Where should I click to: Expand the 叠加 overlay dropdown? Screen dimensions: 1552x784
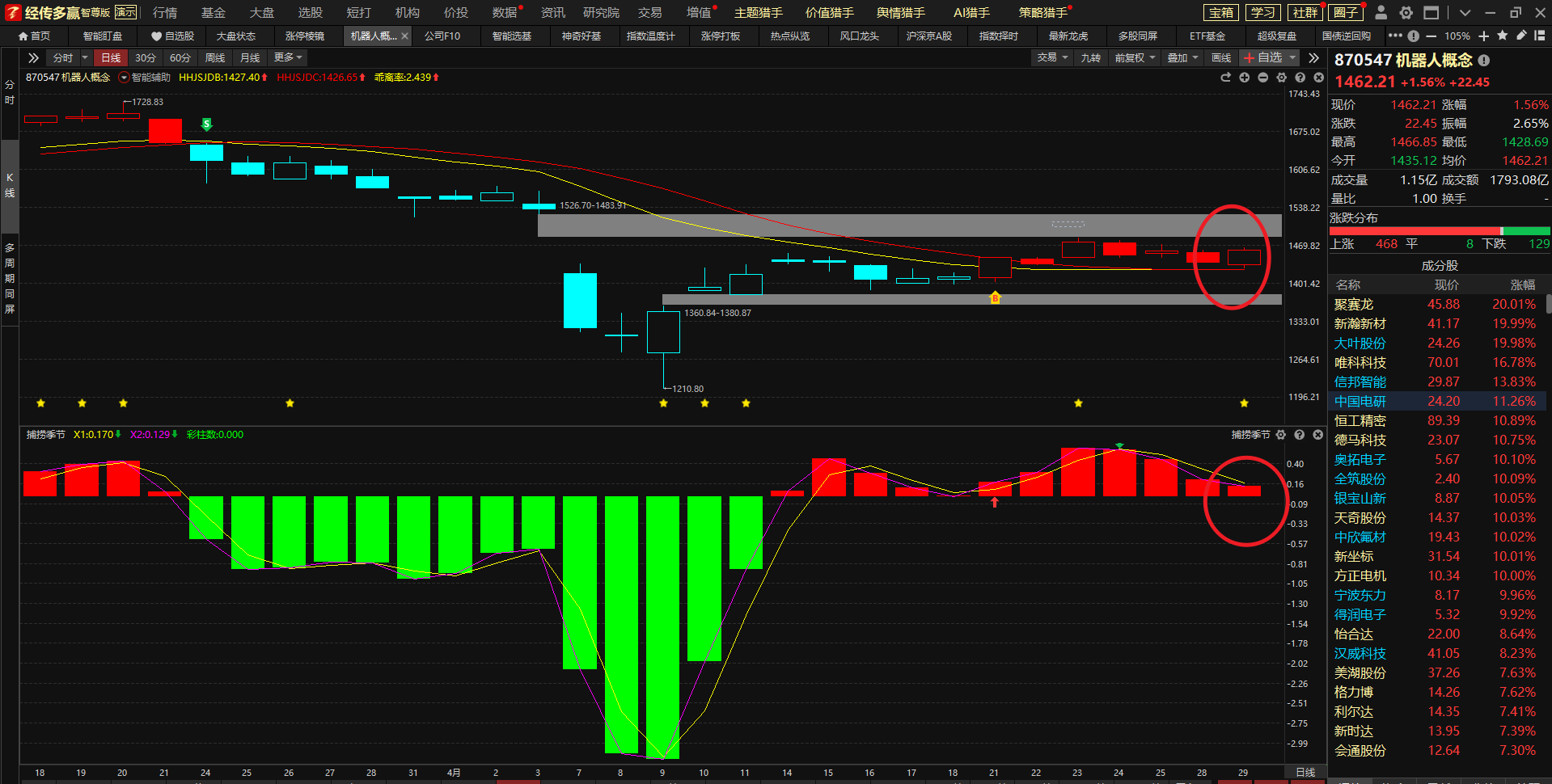point(1182,58)
